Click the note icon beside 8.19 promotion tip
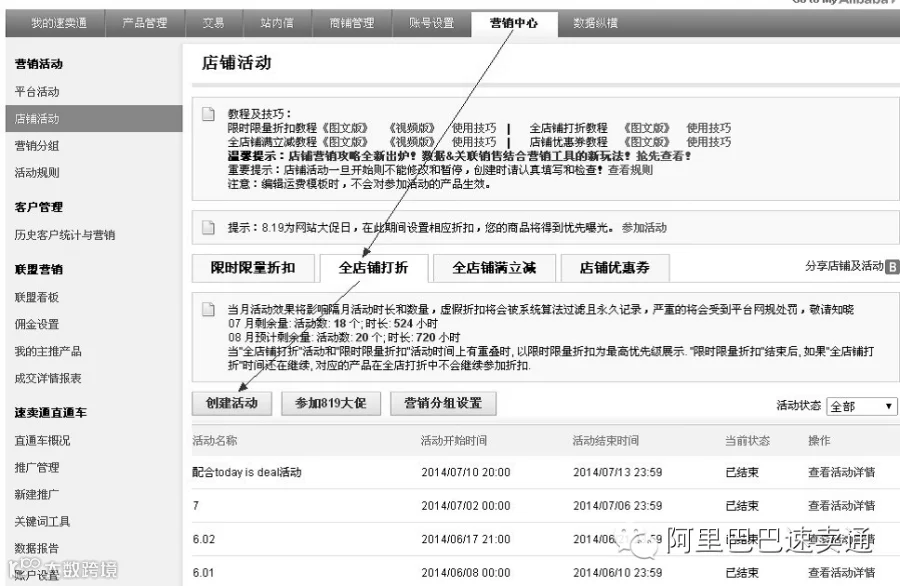This screenshot has width=900, height=586. pos(209,227)
